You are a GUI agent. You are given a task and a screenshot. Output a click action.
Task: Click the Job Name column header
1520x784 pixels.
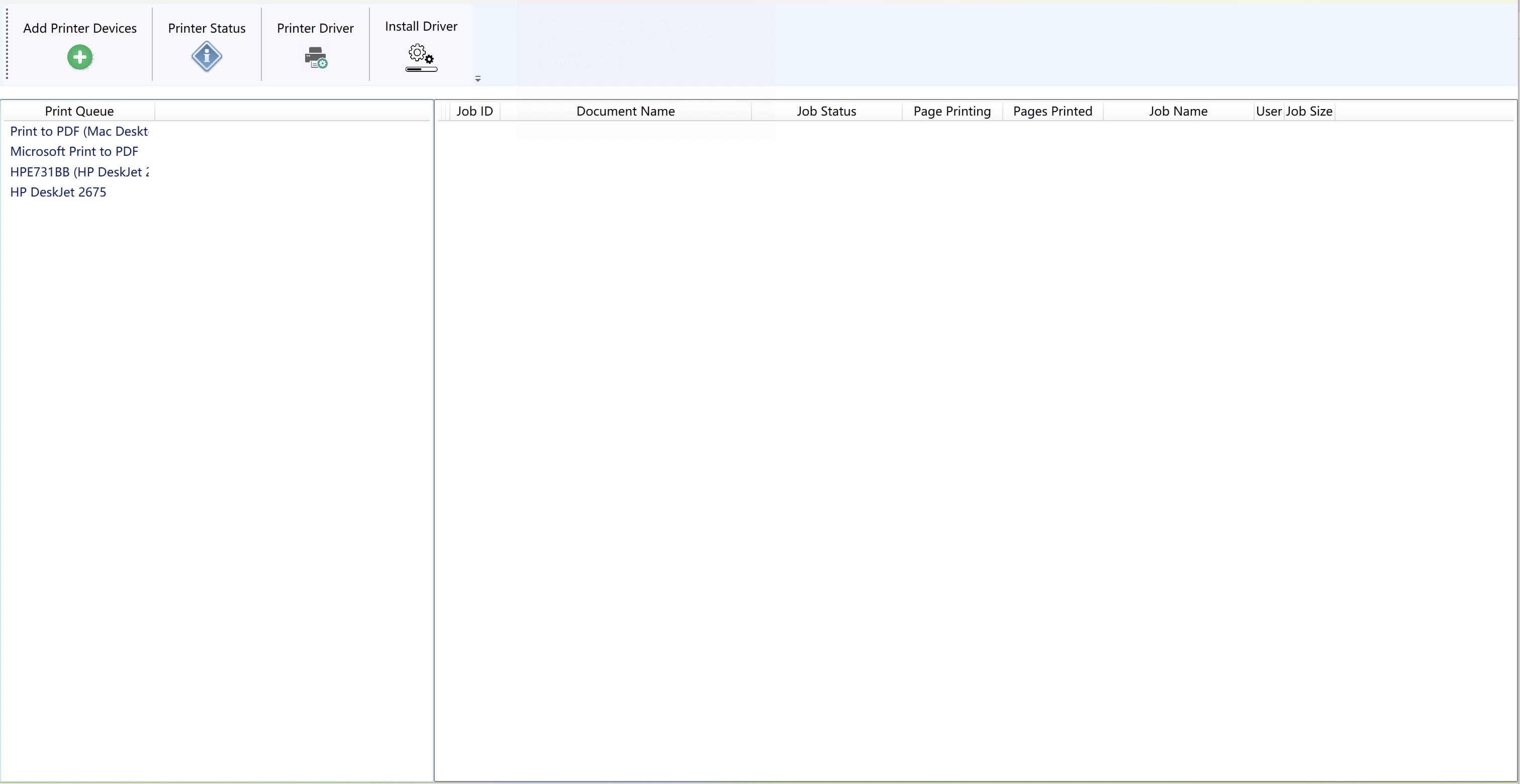pos(1177,111)
